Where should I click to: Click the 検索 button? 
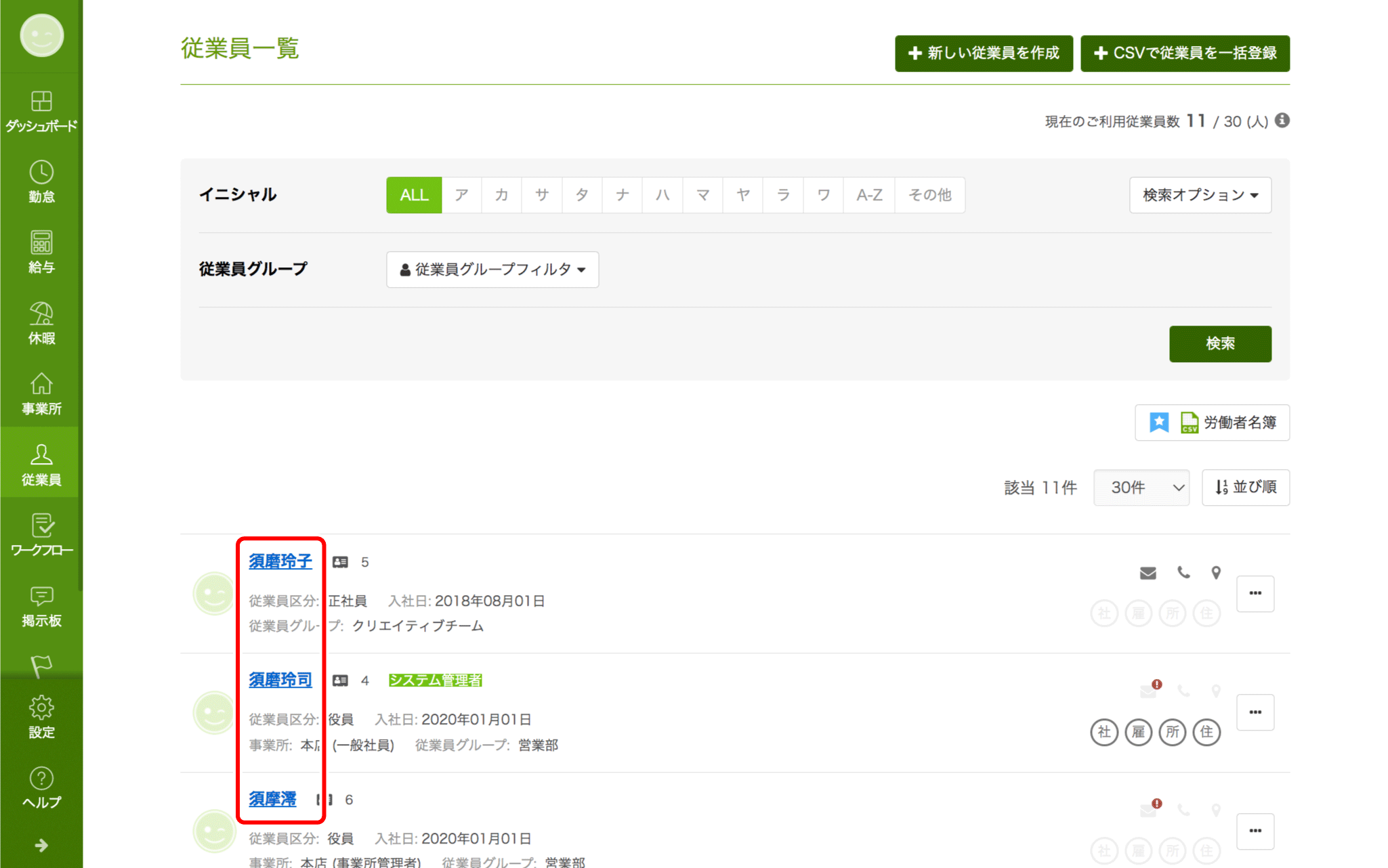coord(1220,343)
